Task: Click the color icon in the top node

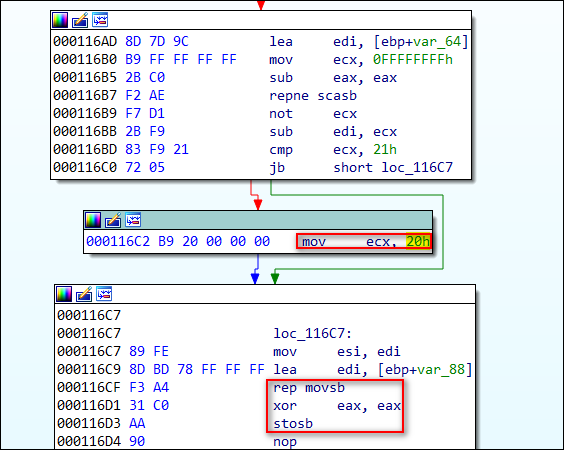Action: point(60,20)
